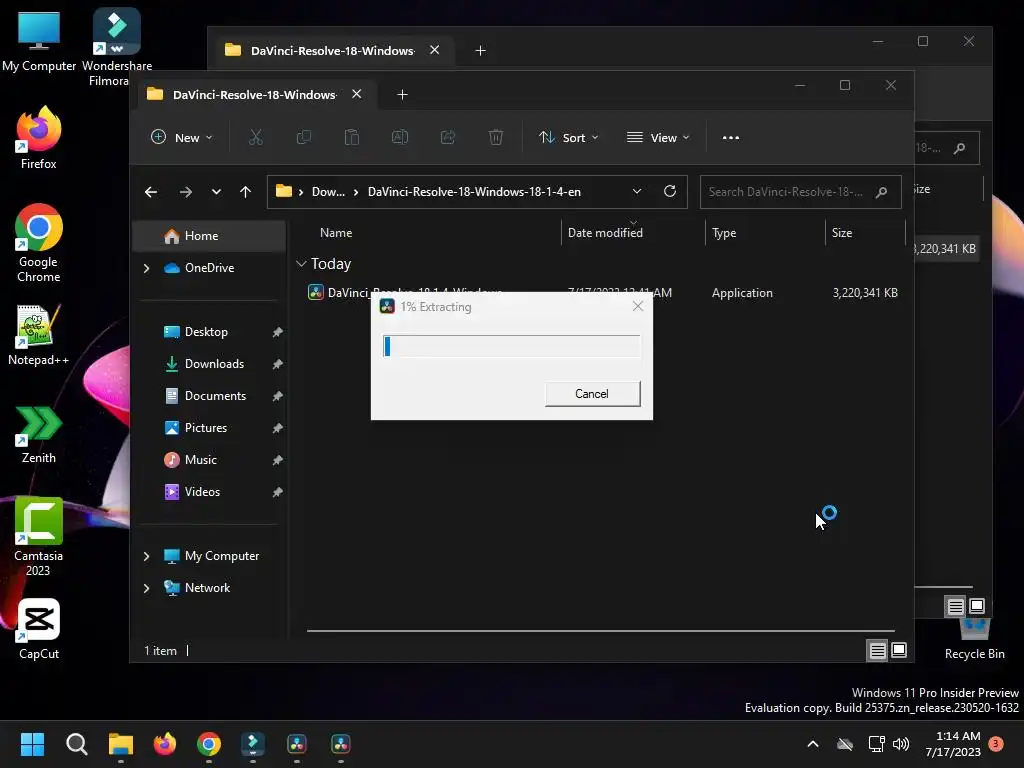Open recent locations chevron
The image size is (1024, 768).
pyautogui.click(x=216, y=192)
